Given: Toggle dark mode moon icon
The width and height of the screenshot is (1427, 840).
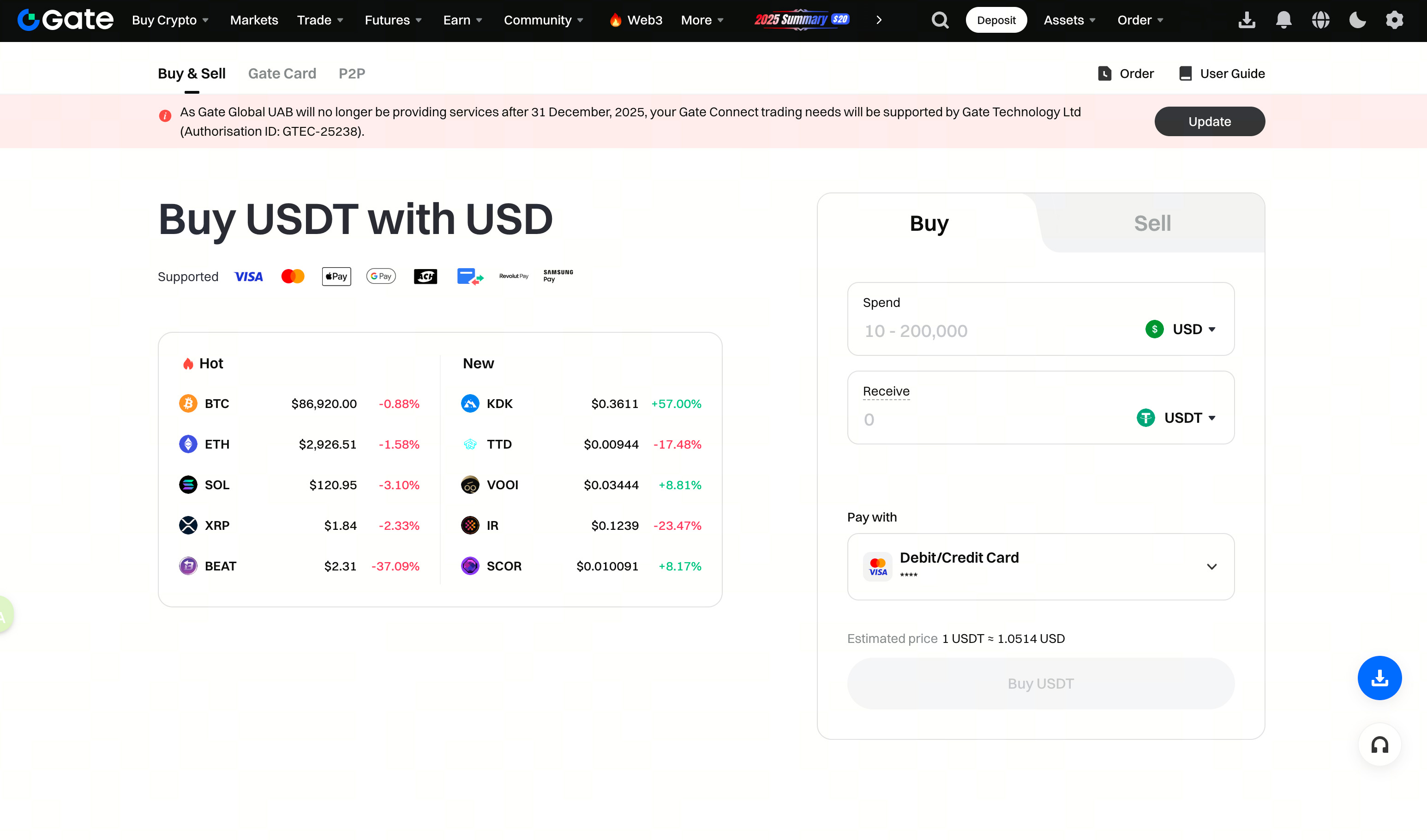Looking at the screenshot, I should click(1357, 20).
